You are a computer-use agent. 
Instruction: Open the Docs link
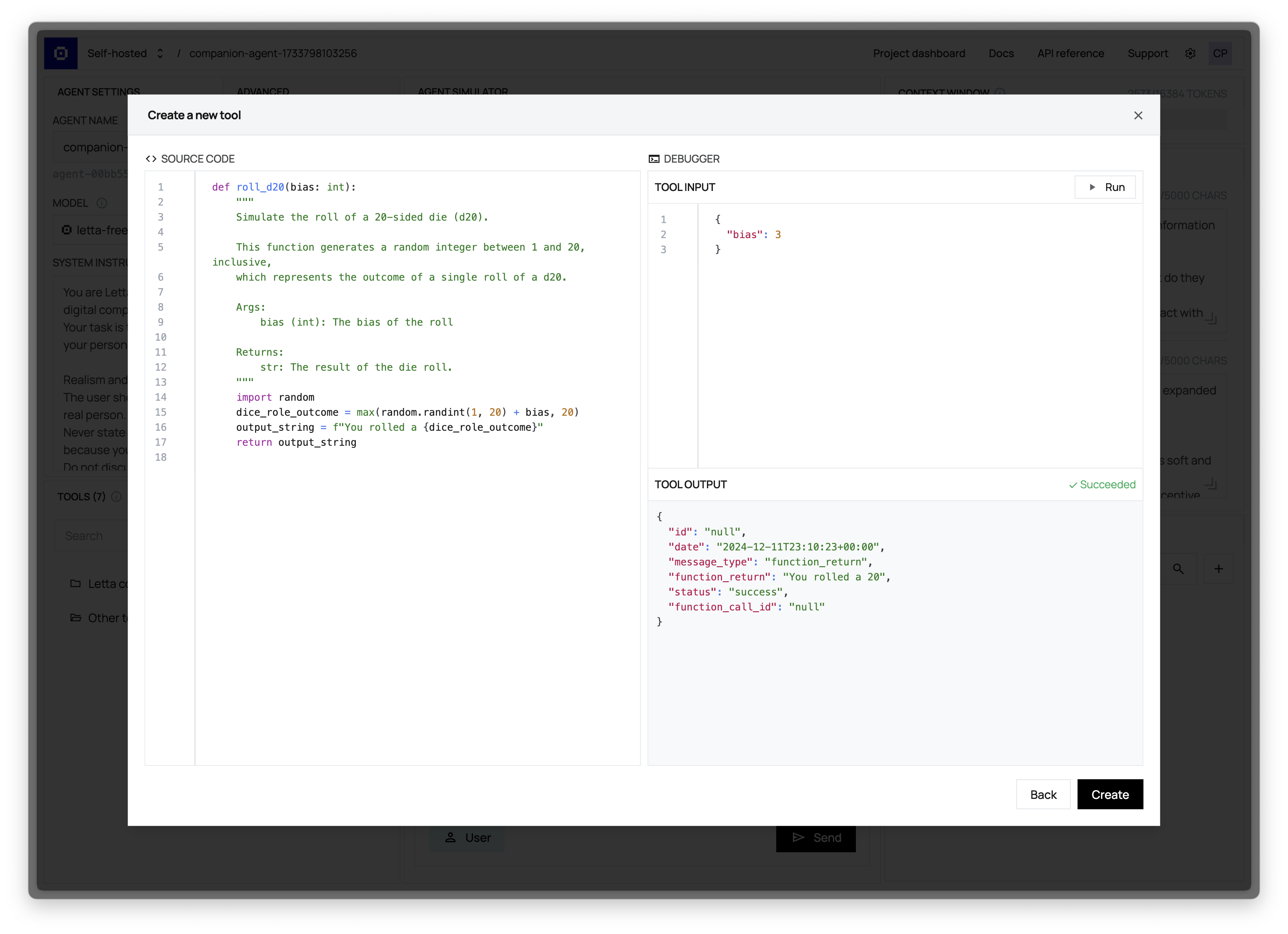[x=1001, y=53]
